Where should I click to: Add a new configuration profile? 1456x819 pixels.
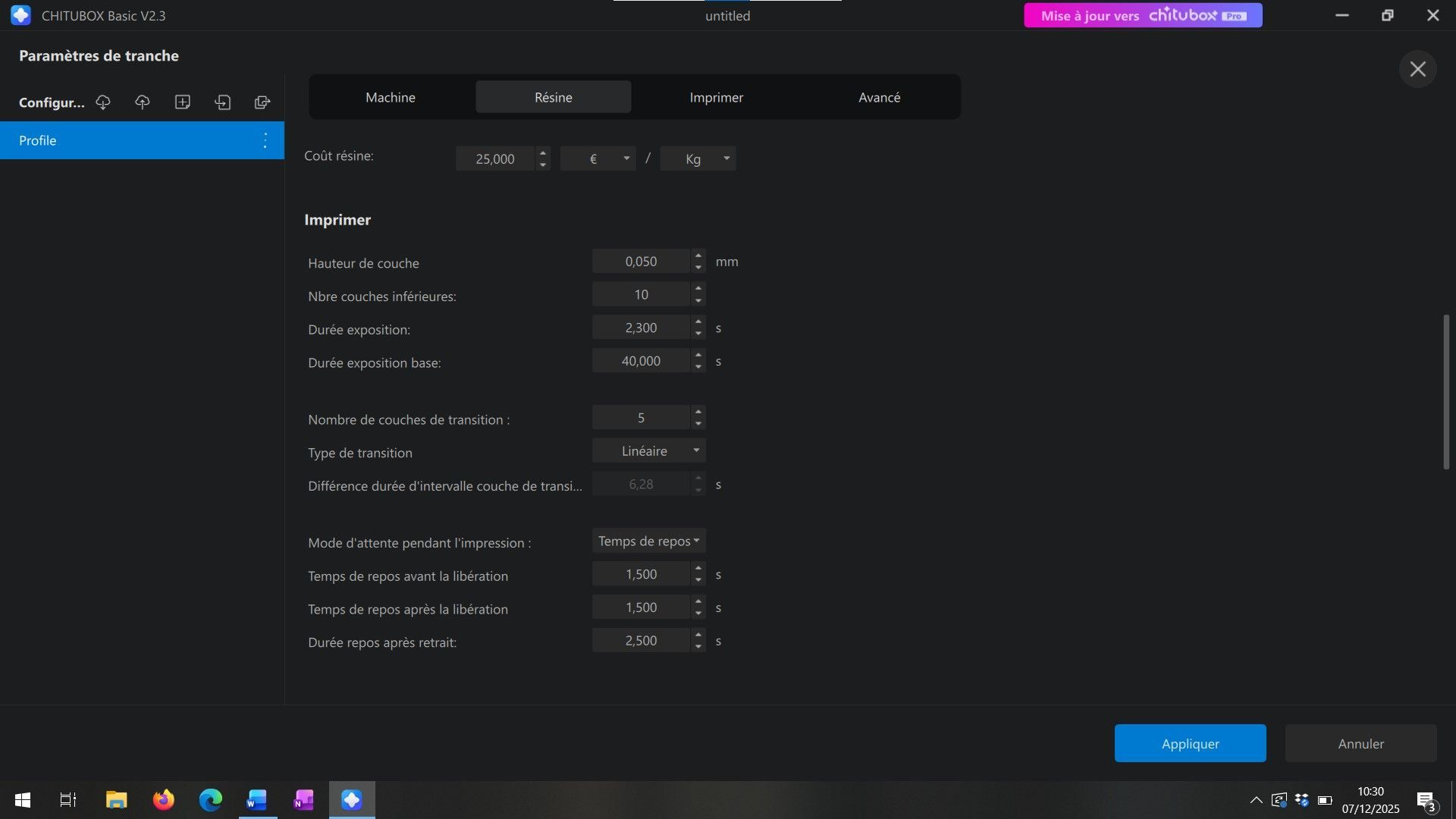click(x=182, y=102)
